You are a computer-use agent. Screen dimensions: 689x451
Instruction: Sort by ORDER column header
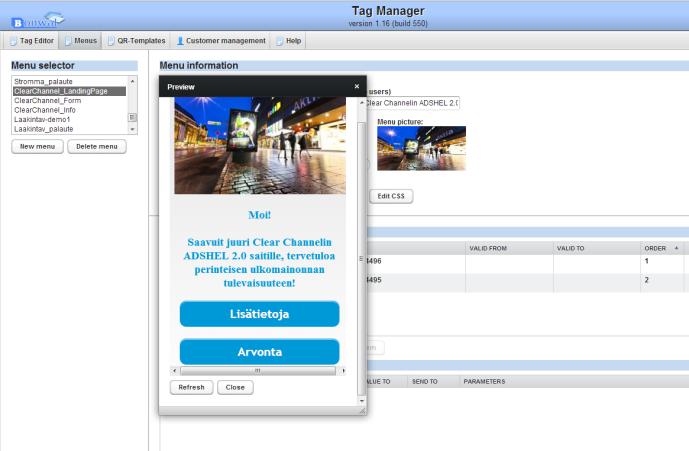[x=655, y=248]
